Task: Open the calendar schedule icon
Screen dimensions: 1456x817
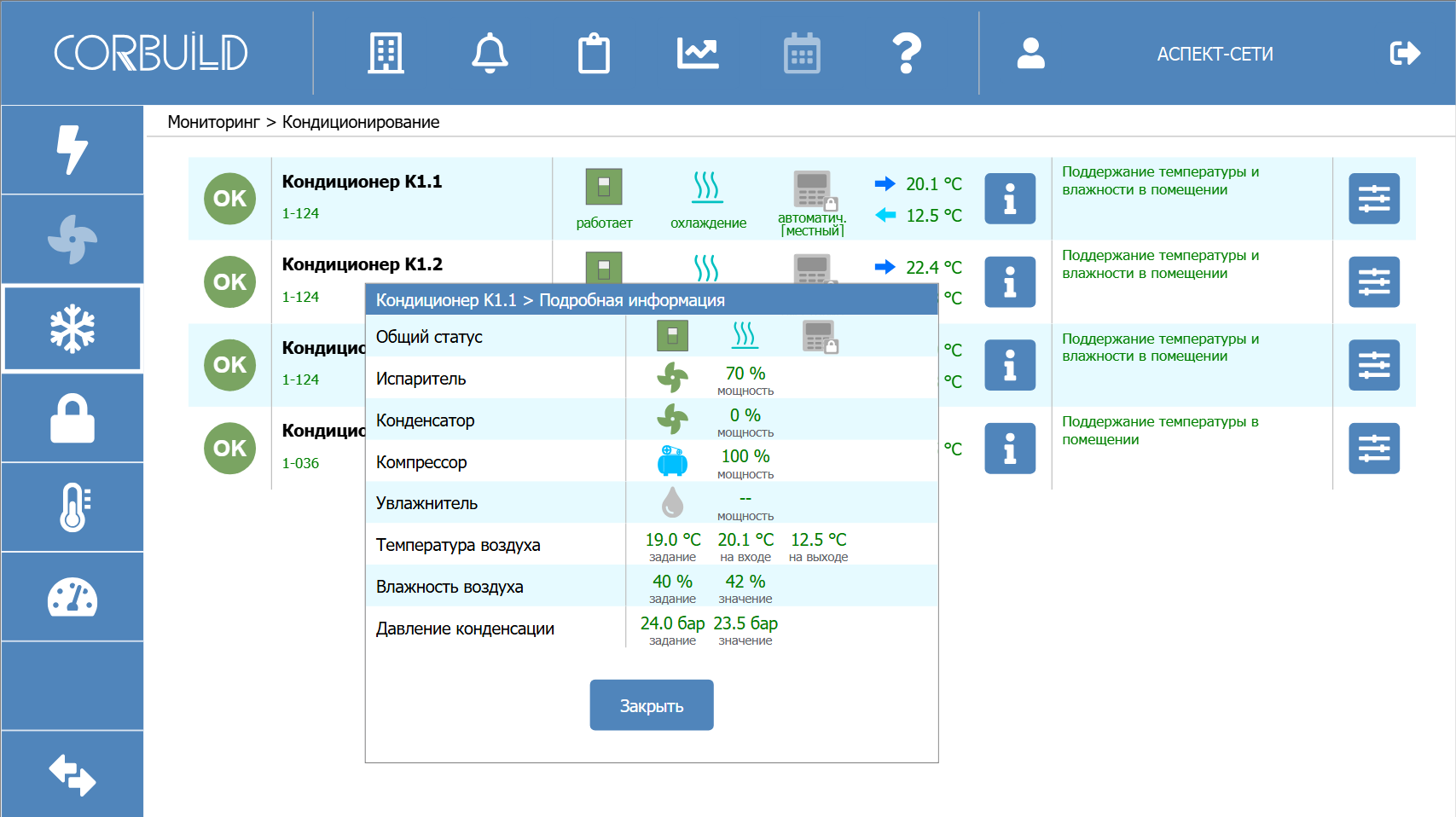Action: (802, 54)
